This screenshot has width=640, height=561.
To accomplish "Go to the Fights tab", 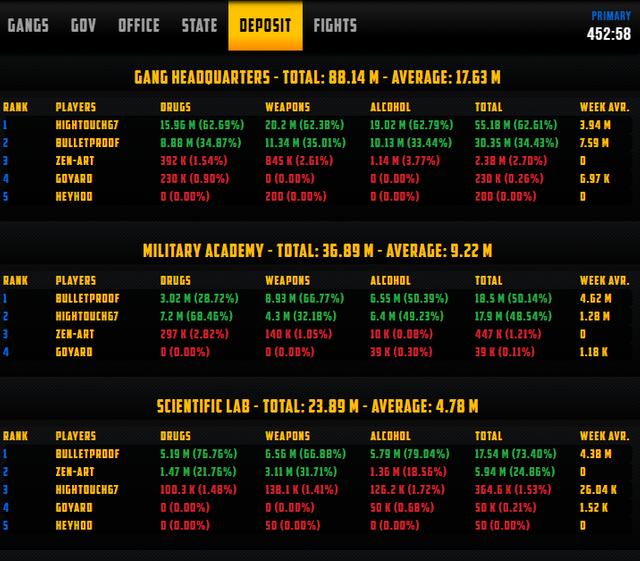I will [x=335, y=26].
